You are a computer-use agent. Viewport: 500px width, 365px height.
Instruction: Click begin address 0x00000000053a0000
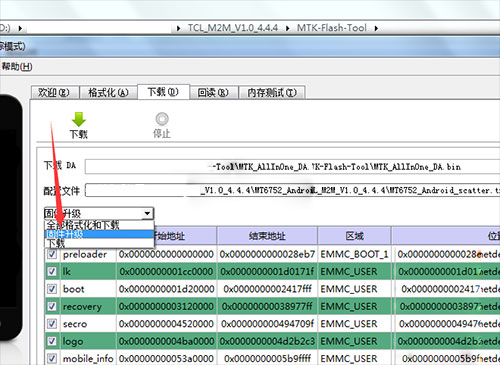166,359
